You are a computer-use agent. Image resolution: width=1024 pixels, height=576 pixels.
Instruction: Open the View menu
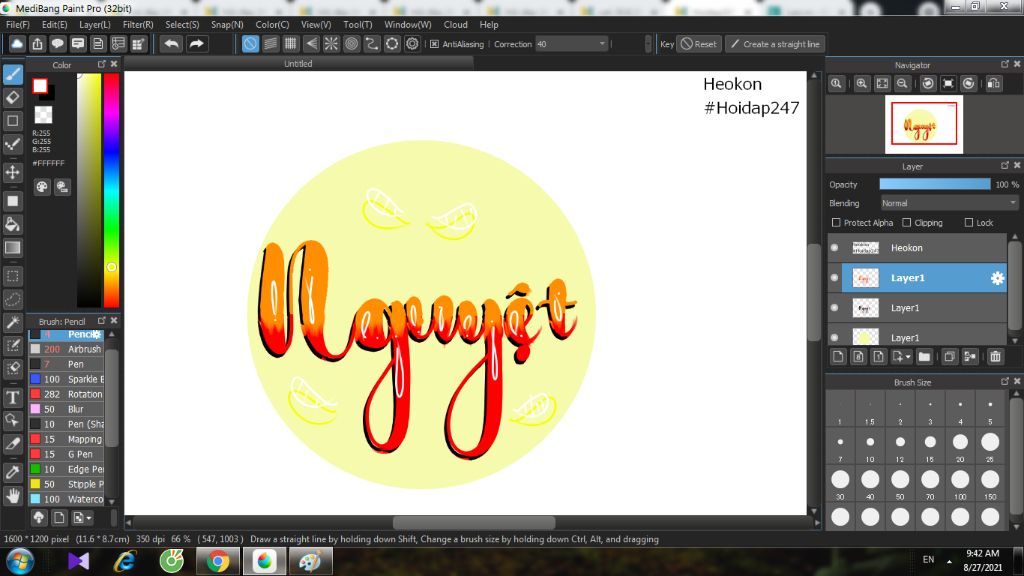pyautogui.click(x=315, y=24)
